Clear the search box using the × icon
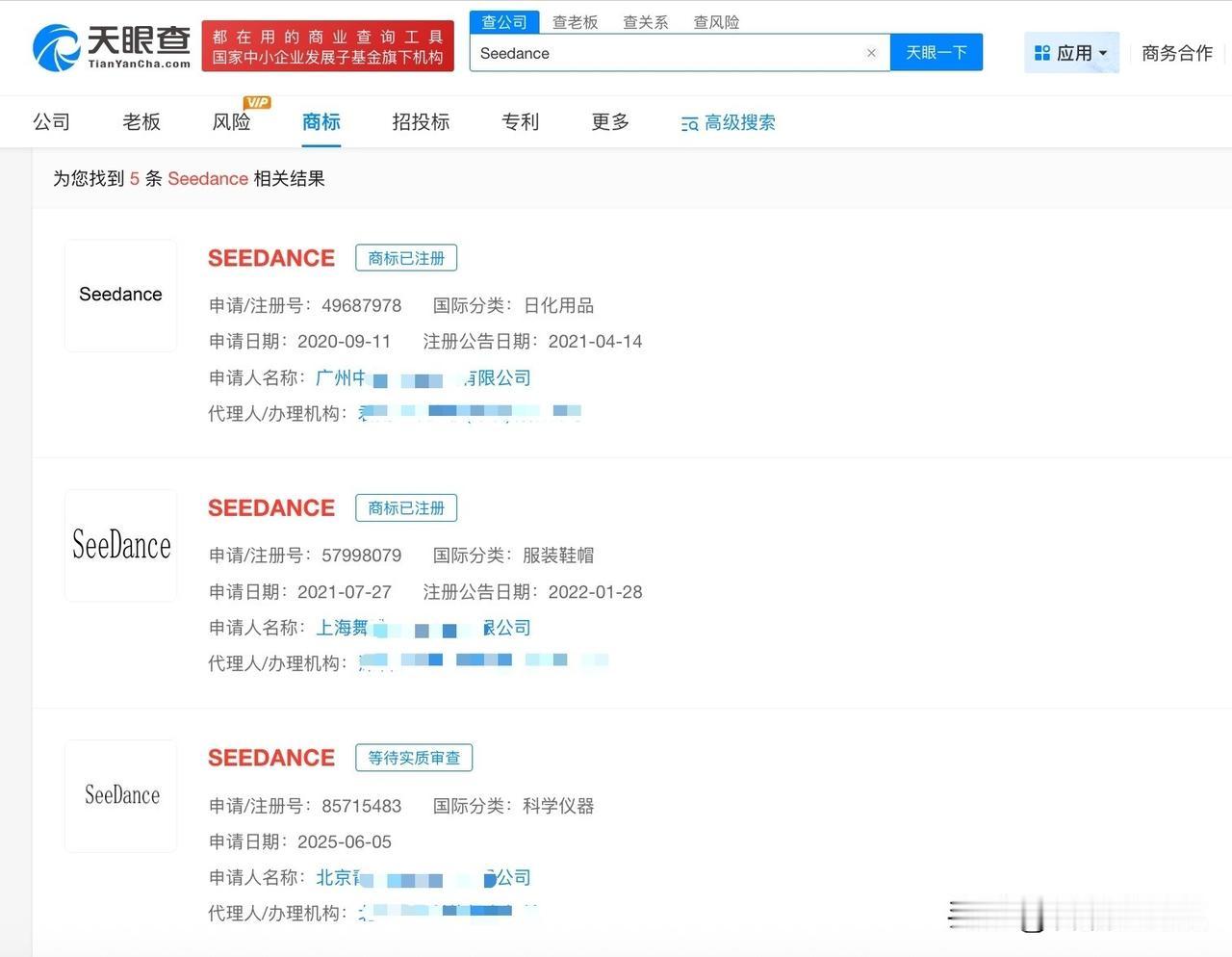 point(871,53)
